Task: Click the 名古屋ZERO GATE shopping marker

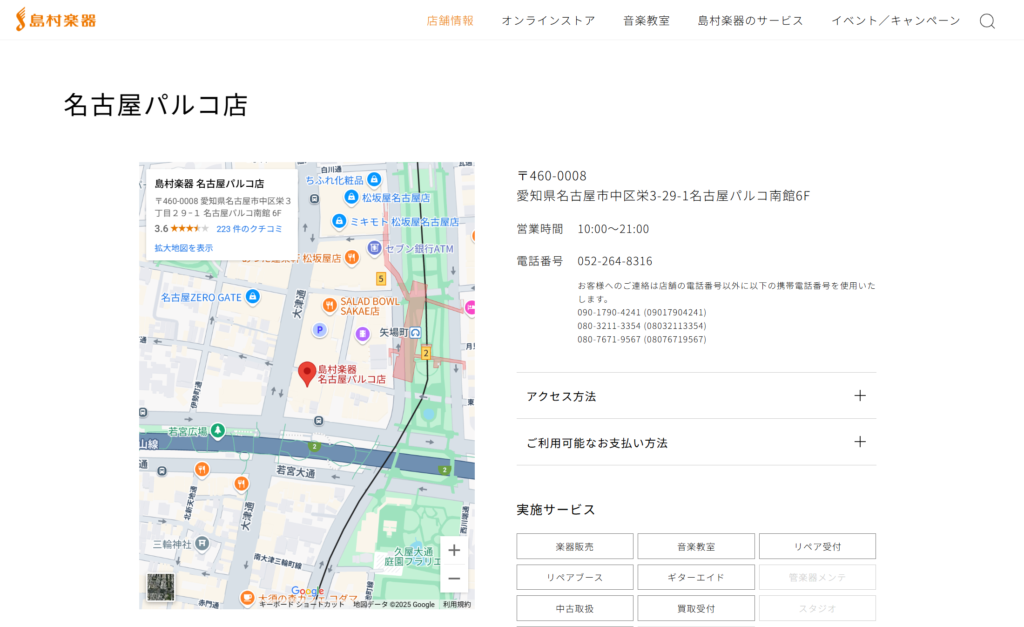Action: (253, 297)
